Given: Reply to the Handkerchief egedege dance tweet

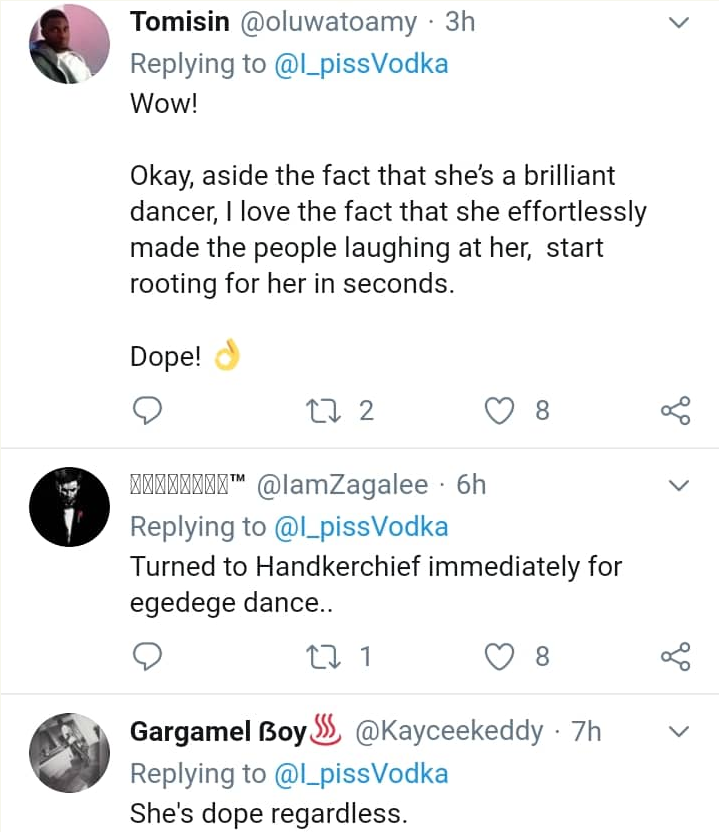Looking at the screenshot, I should (148, 656).
